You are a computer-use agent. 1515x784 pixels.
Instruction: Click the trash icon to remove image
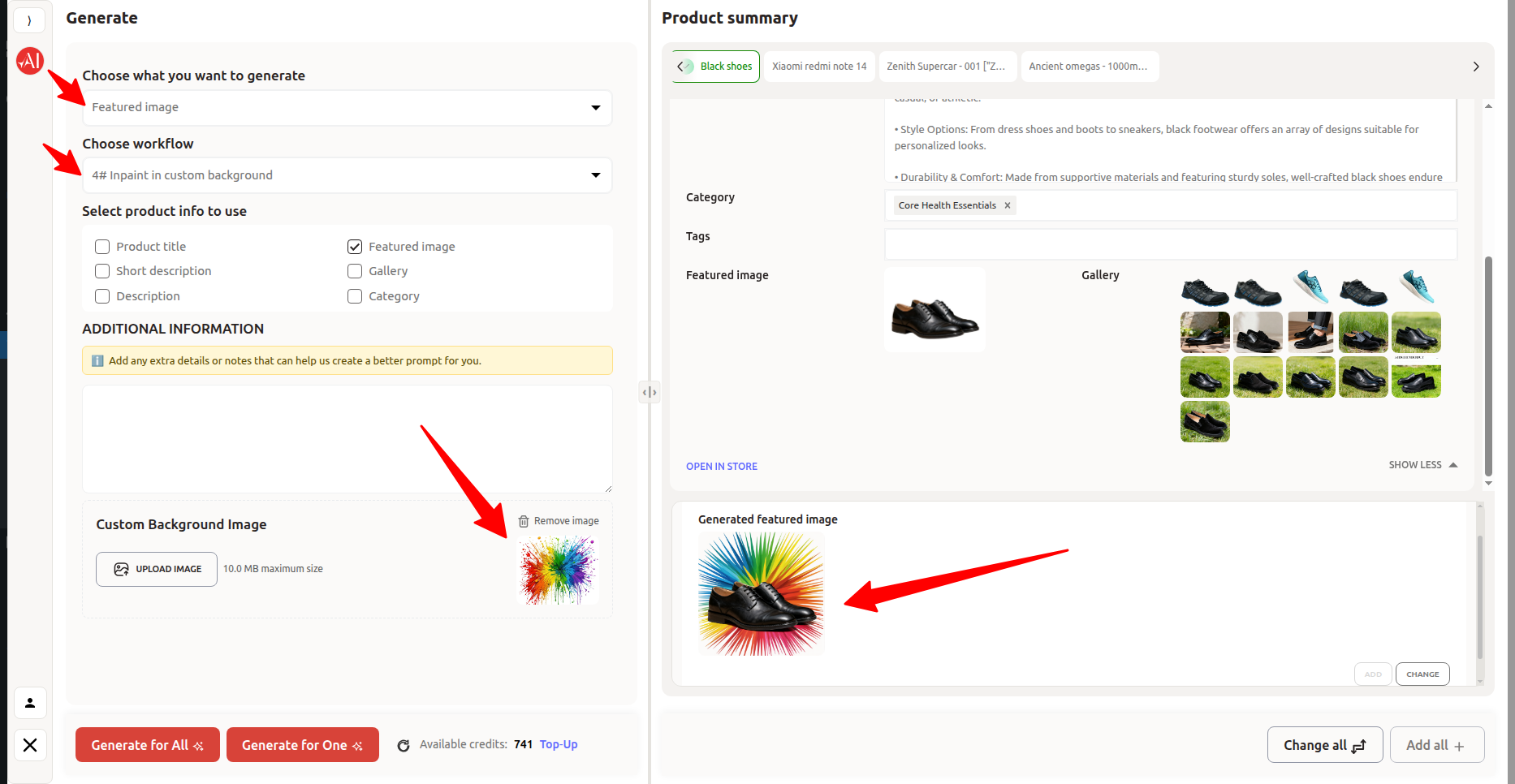524,521
